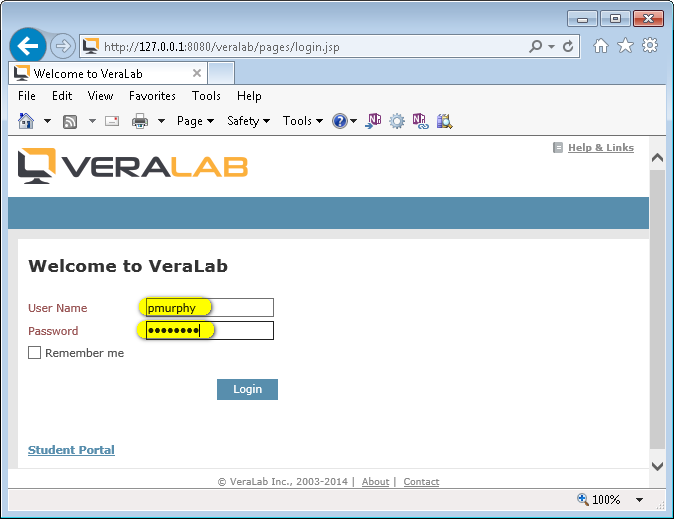Open browser settings gear at top right
674x519 pixels.
tap(650, 46)
